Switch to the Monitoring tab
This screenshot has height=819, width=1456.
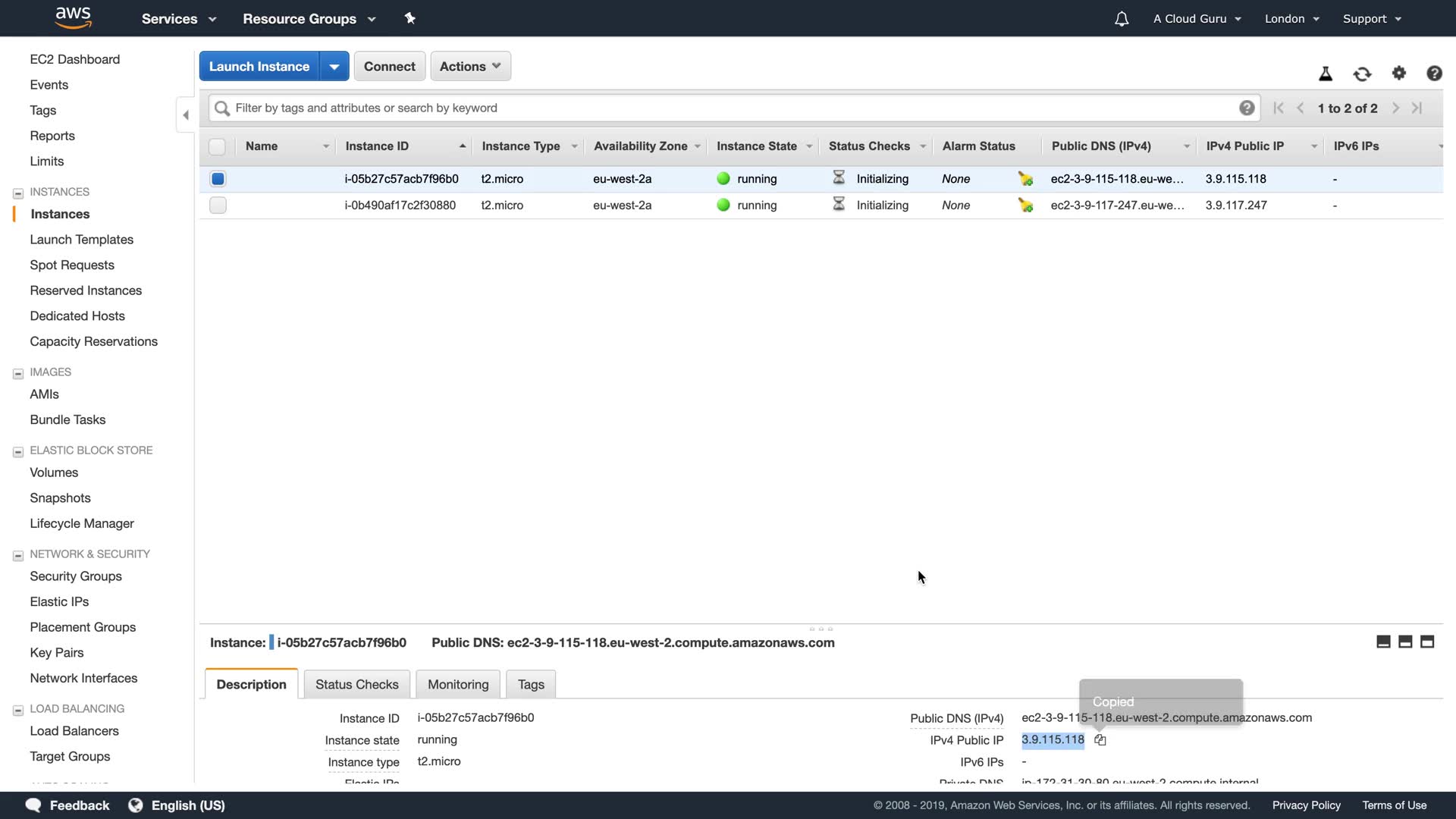point(458,685)
